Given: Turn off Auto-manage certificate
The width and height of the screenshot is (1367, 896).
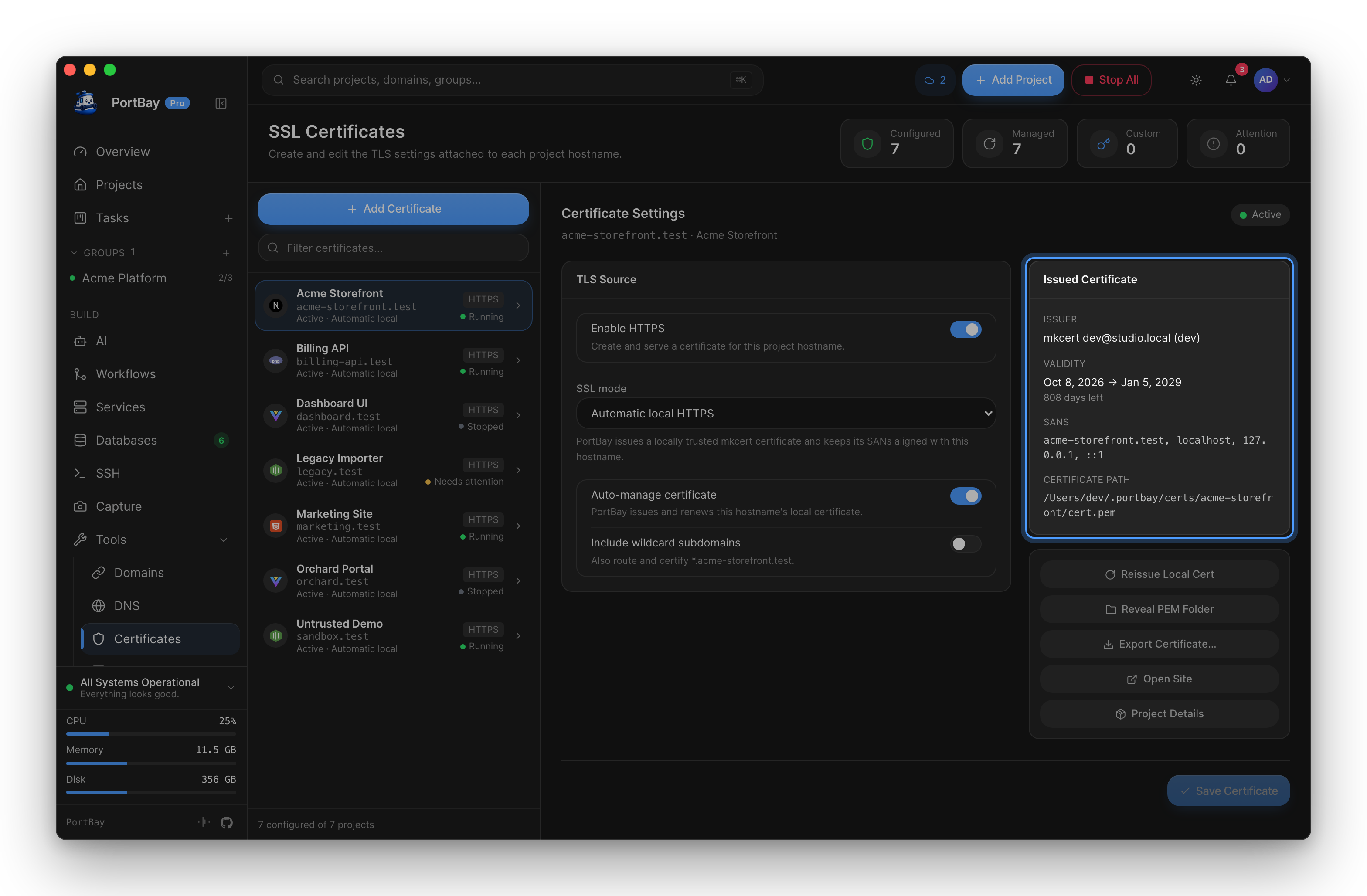Looking at the screenshot, I should click(966, 496).
